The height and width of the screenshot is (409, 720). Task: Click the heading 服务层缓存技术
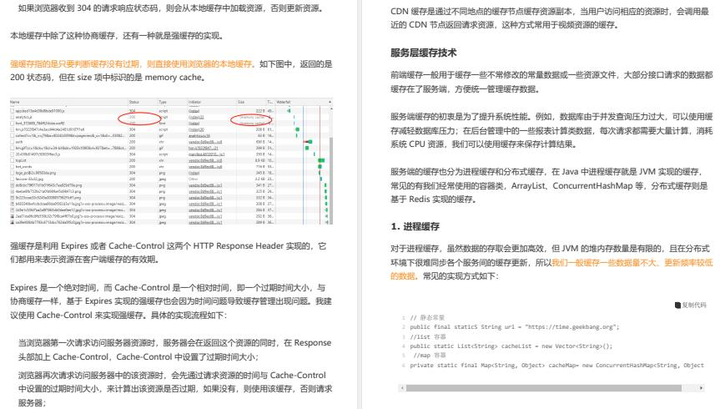coord(423,53)
